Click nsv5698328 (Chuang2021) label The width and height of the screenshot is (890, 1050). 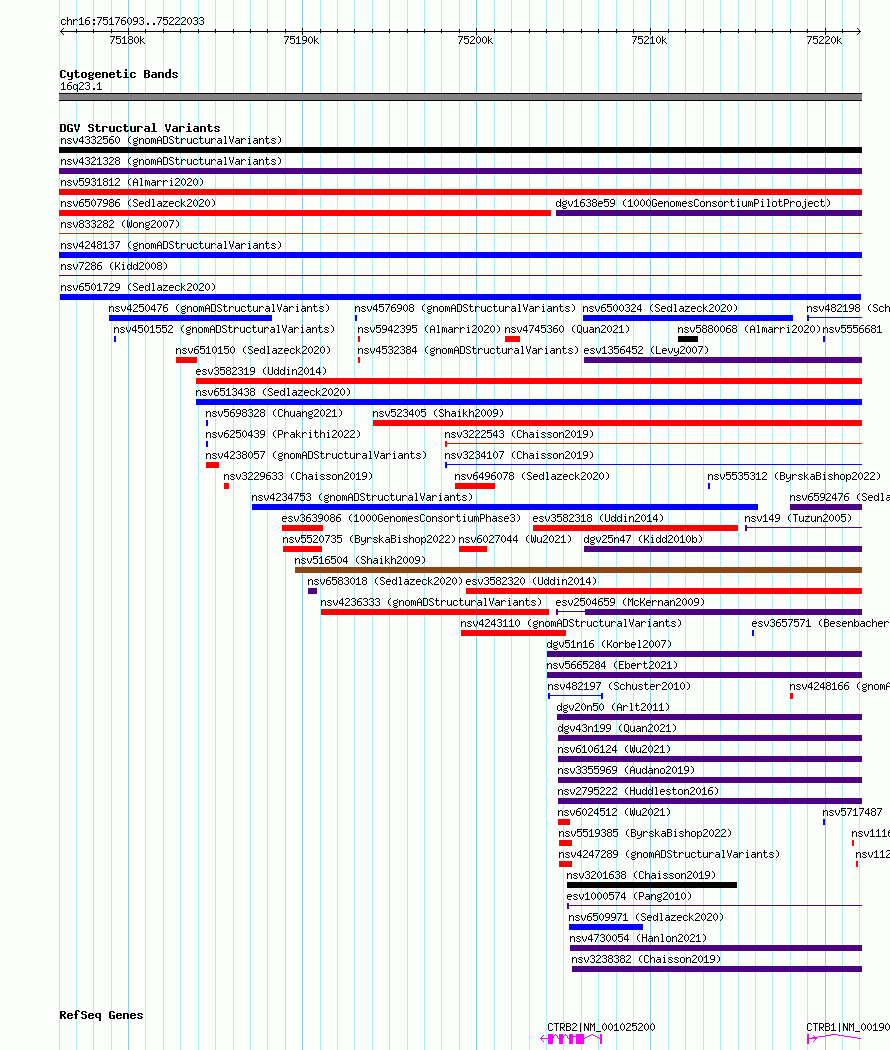click(x=274, y=413)
